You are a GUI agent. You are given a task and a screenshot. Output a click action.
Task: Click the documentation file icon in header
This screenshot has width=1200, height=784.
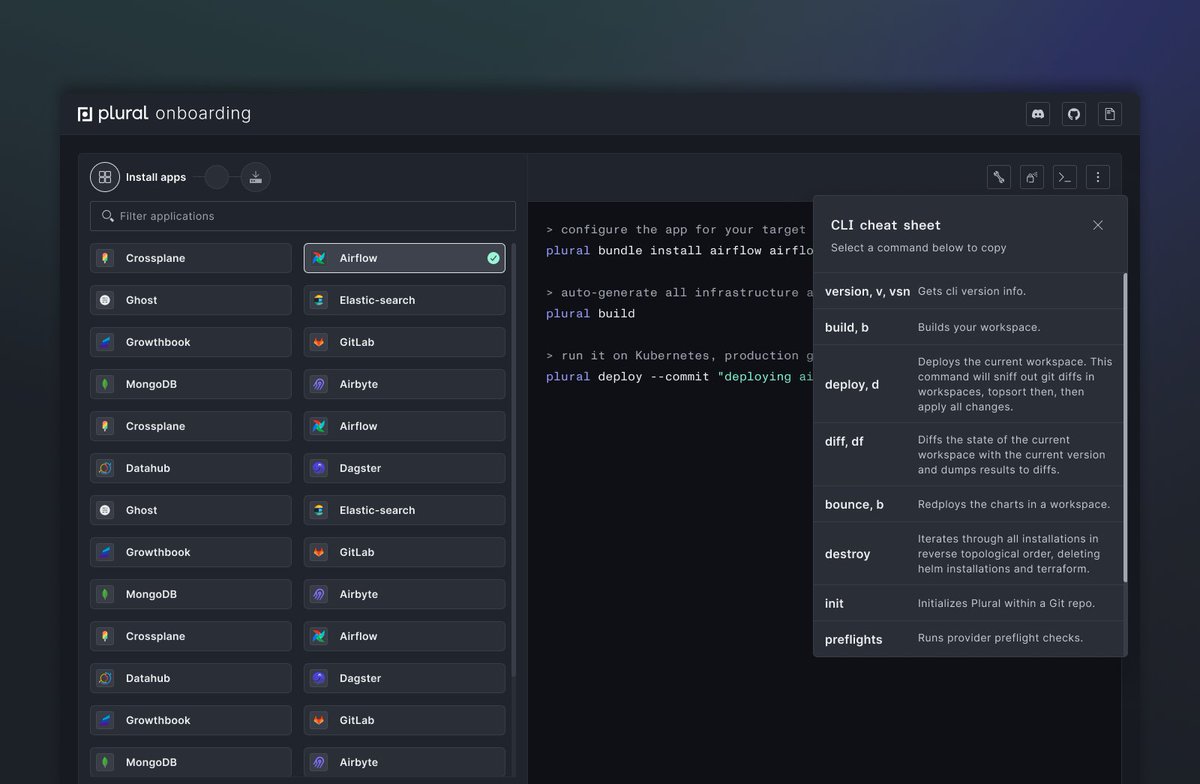(x=1109, y=113)
